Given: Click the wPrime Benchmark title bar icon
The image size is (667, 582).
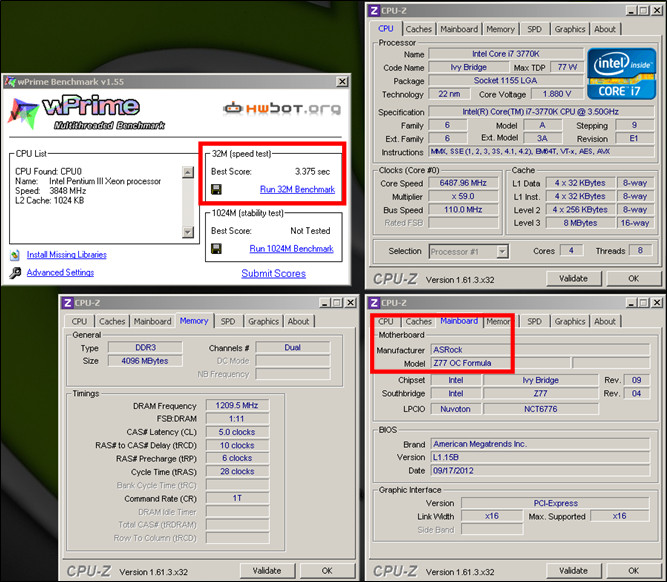Looking at the screenshot, I should (10, 79).
